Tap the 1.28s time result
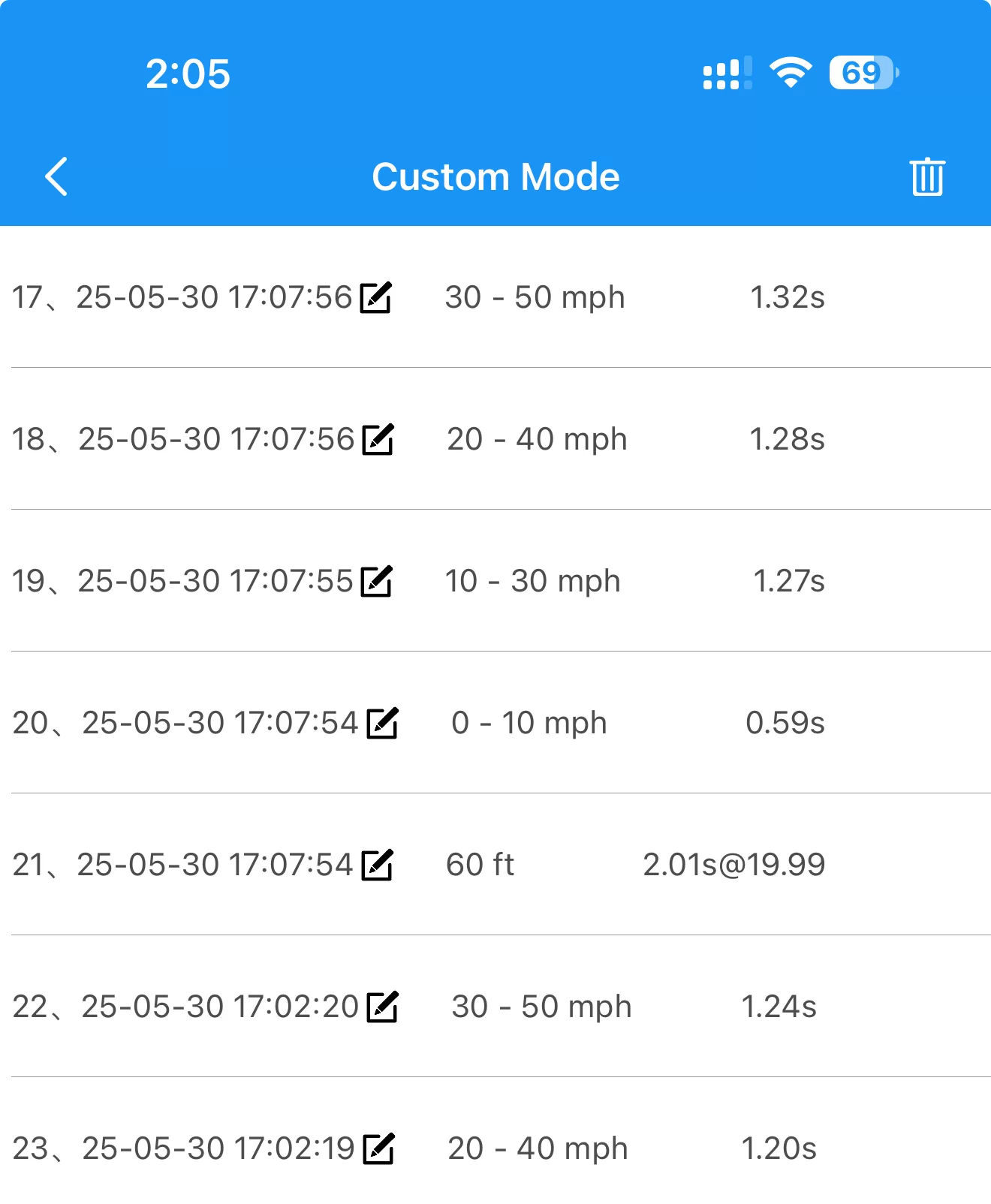This screenshot has width=991, height=1204. click(788, 439)
